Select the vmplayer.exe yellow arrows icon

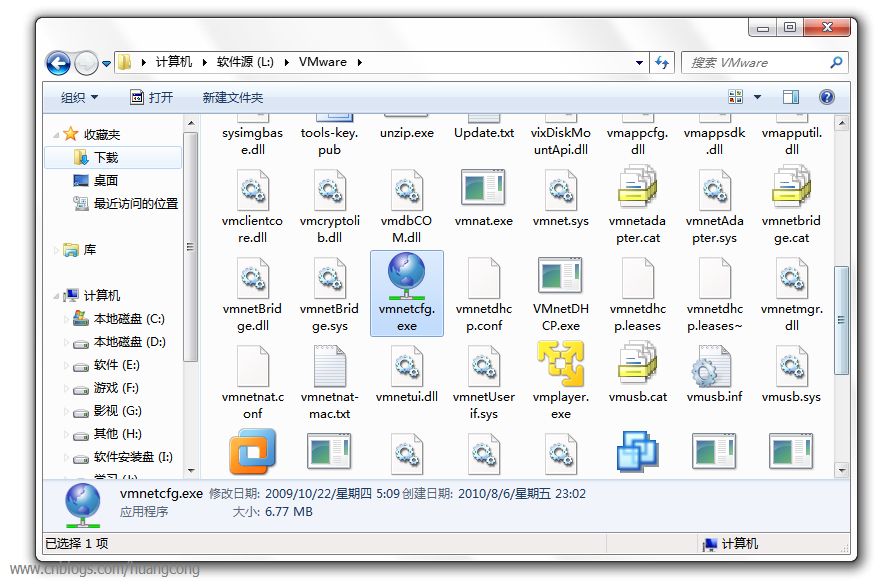[560, 363]
